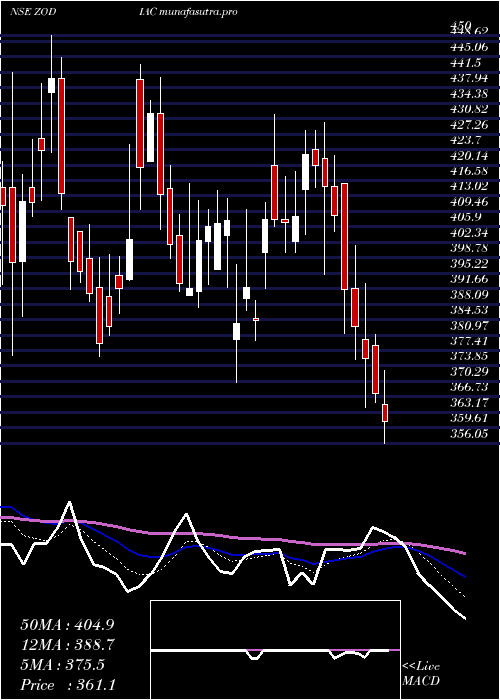
Task: Click the 384.53 price axis label
Action: point(468,310)
